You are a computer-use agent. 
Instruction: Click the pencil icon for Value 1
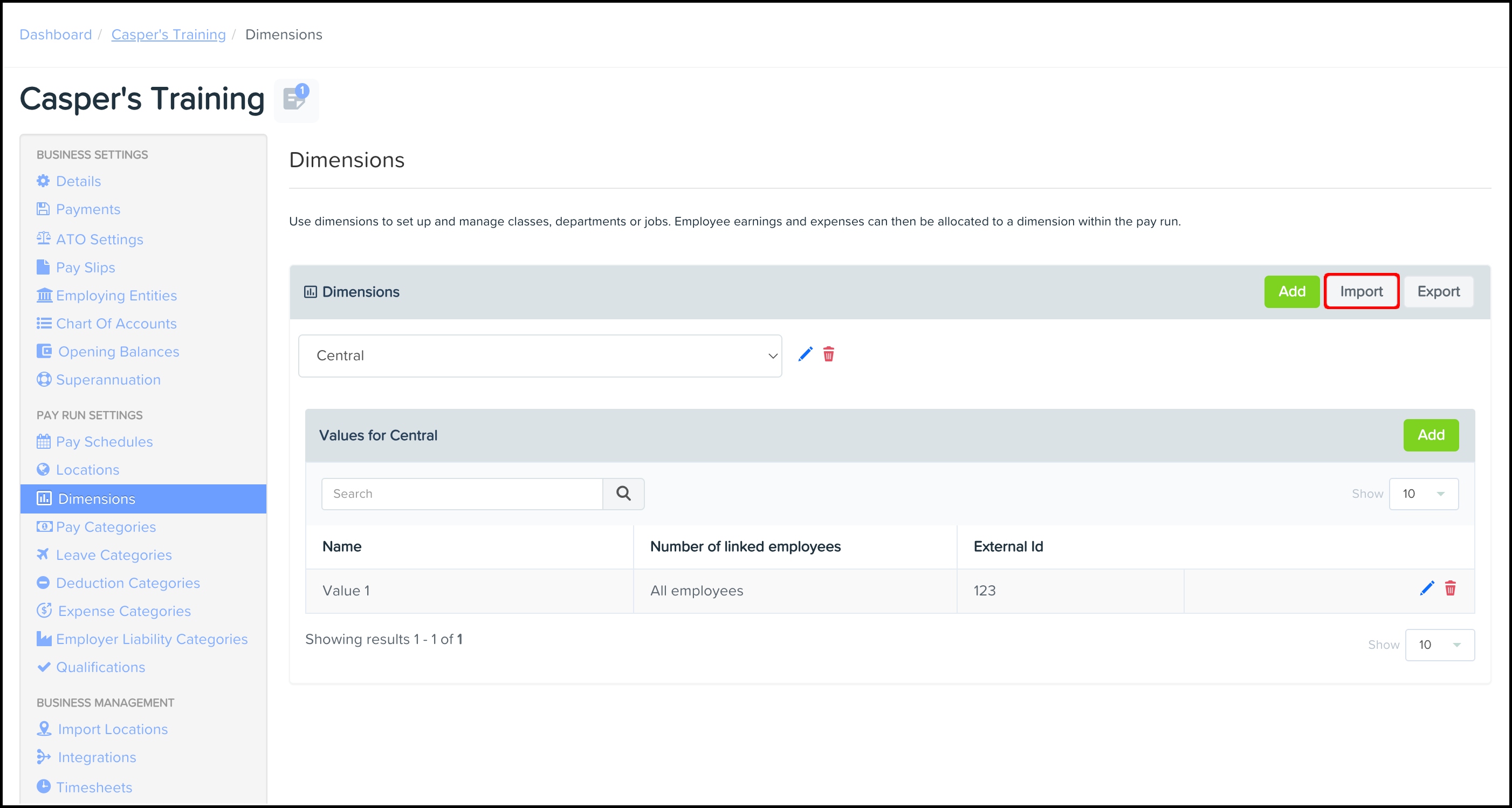pyautogui.click(x=1426, y=588)
